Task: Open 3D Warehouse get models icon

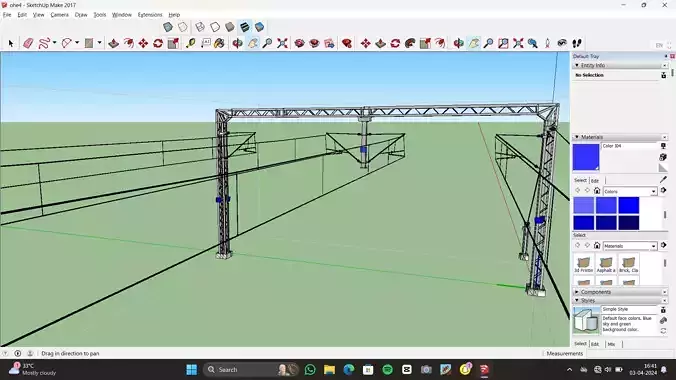Action: click(300, 43)
